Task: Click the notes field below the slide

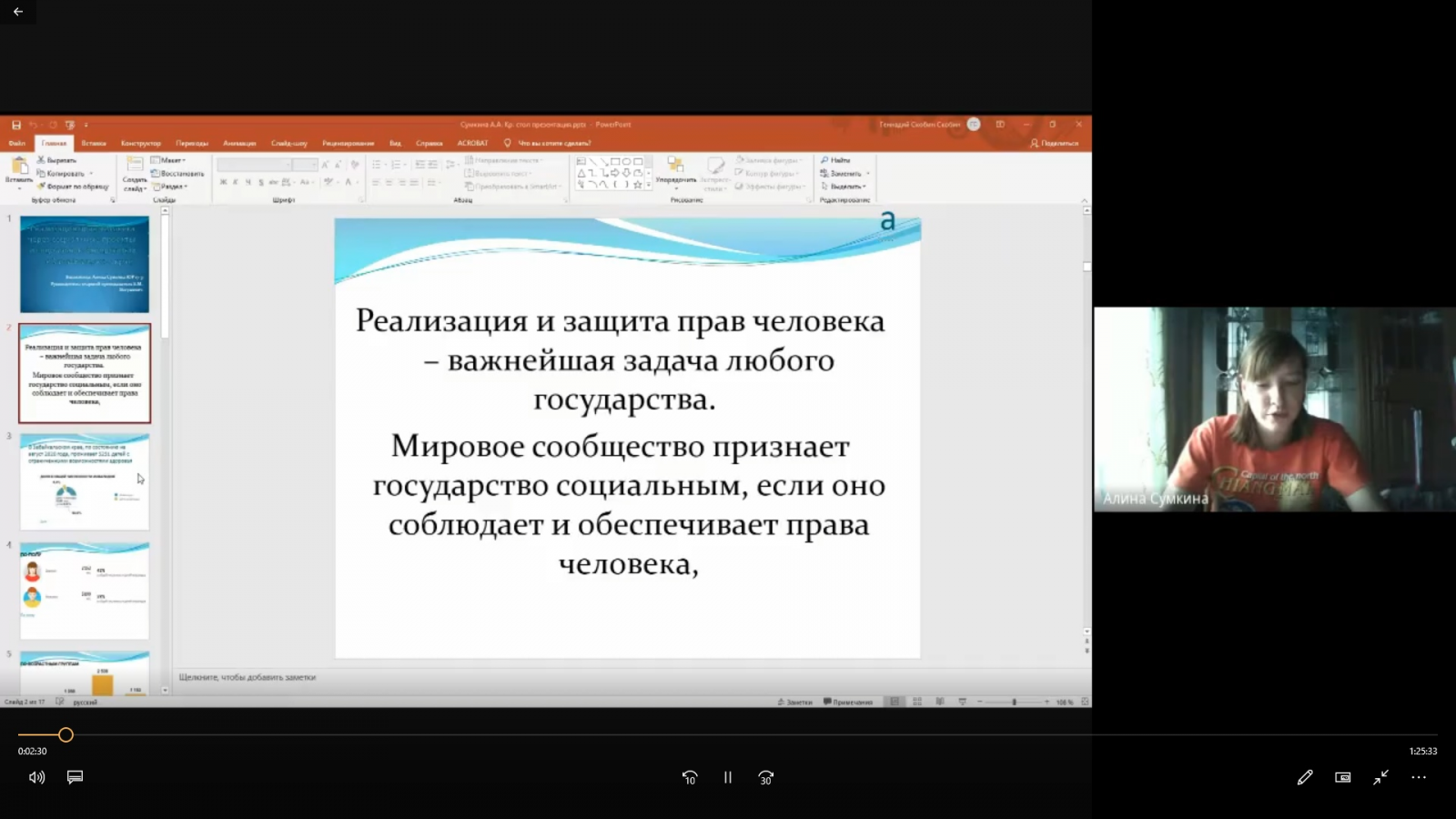Action: 628,677
